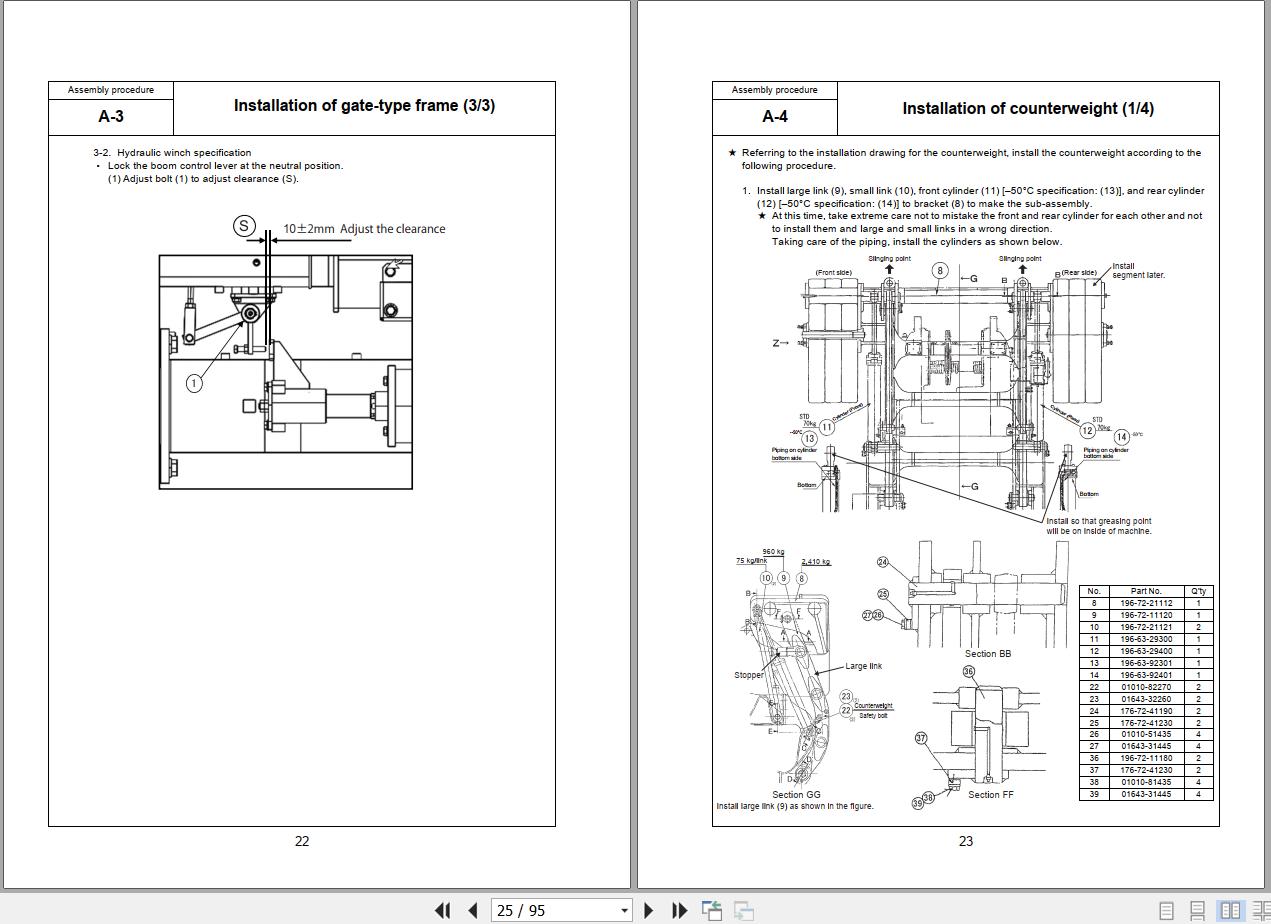This screenshot has width=1271, height=924.
Task: Select two-page facing view
Action: click(x=1229, y=910)
